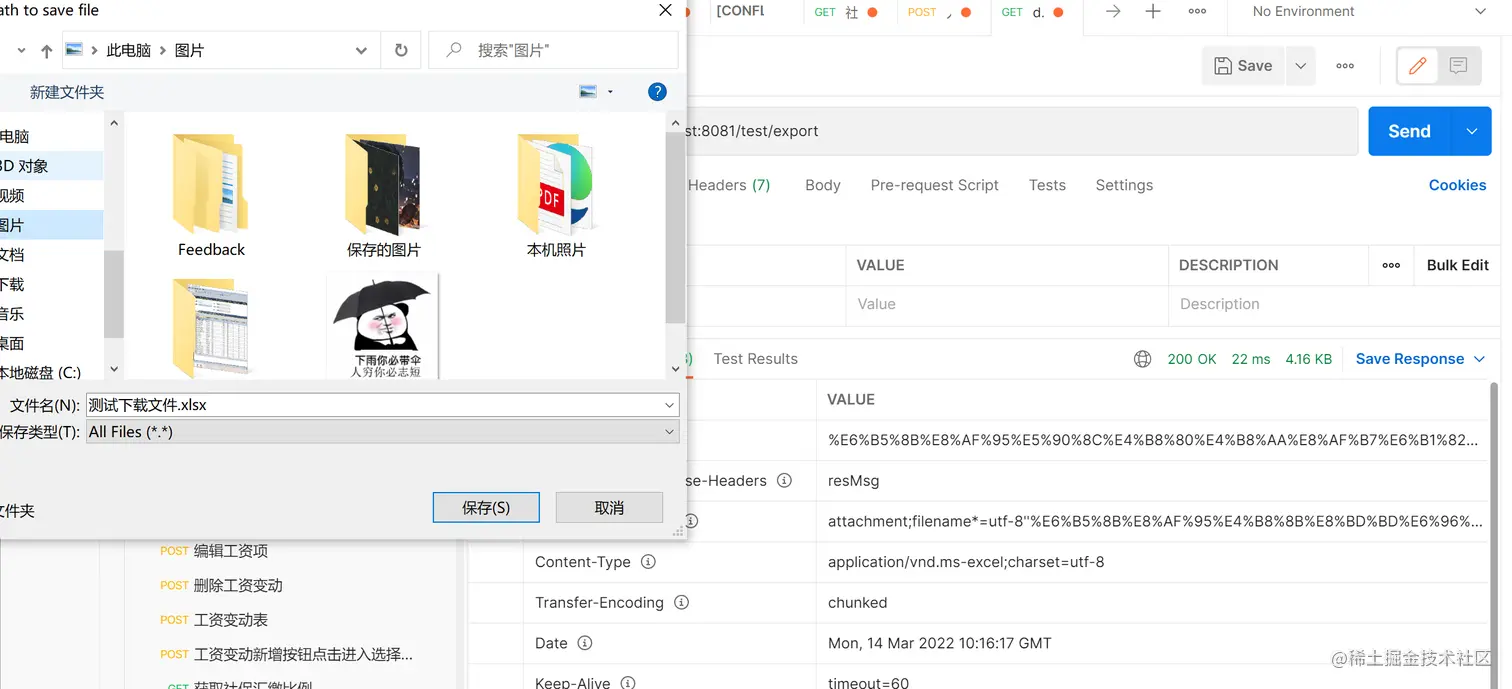Image resolution: width=1512 pixels, height=689 pixels.
Task: Select the panda umbrella meme image
Action: tap(384, 327)
